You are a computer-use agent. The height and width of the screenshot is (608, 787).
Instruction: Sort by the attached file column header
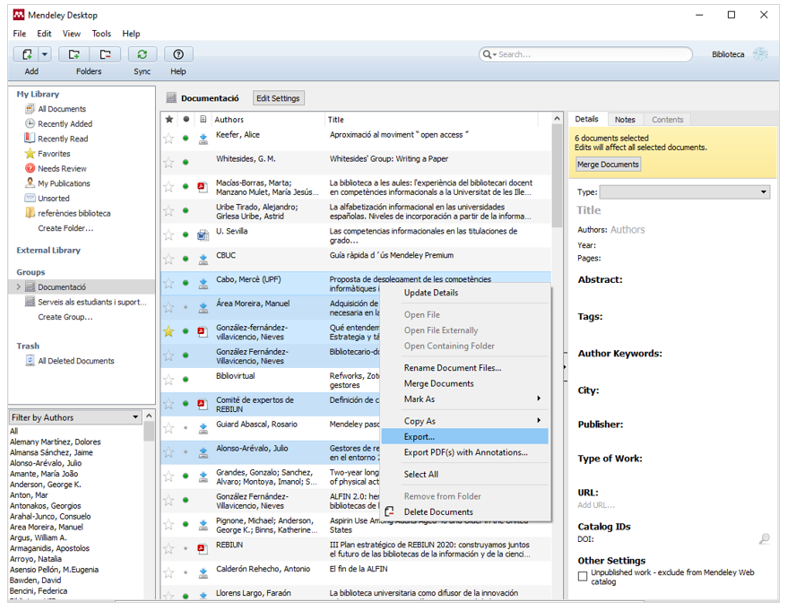click(203, 119)
